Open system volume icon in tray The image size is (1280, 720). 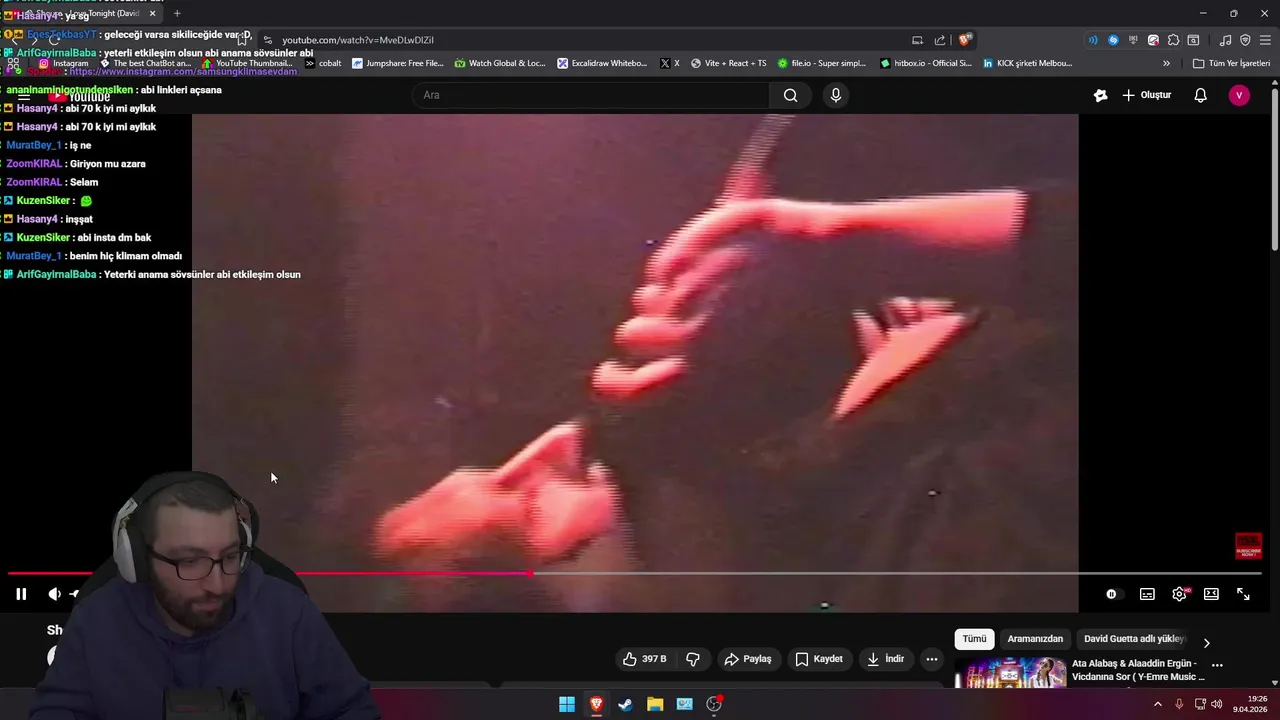1216,704
